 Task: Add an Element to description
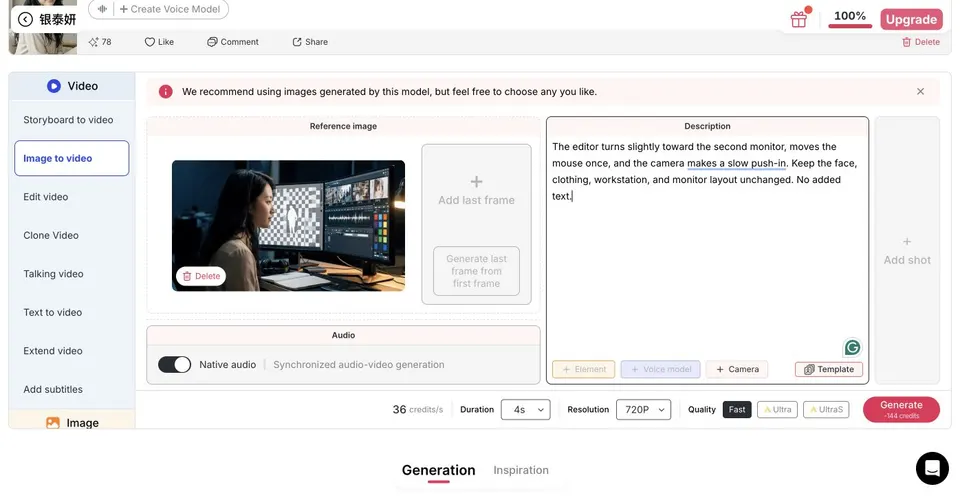pyautogui.click(x=583, y=369)
